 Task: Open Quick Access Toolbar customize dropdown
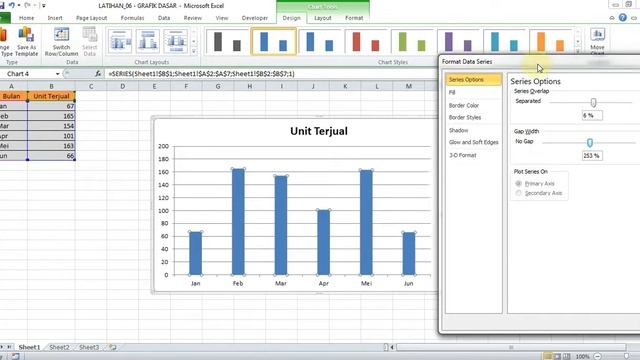pos(44,6)
